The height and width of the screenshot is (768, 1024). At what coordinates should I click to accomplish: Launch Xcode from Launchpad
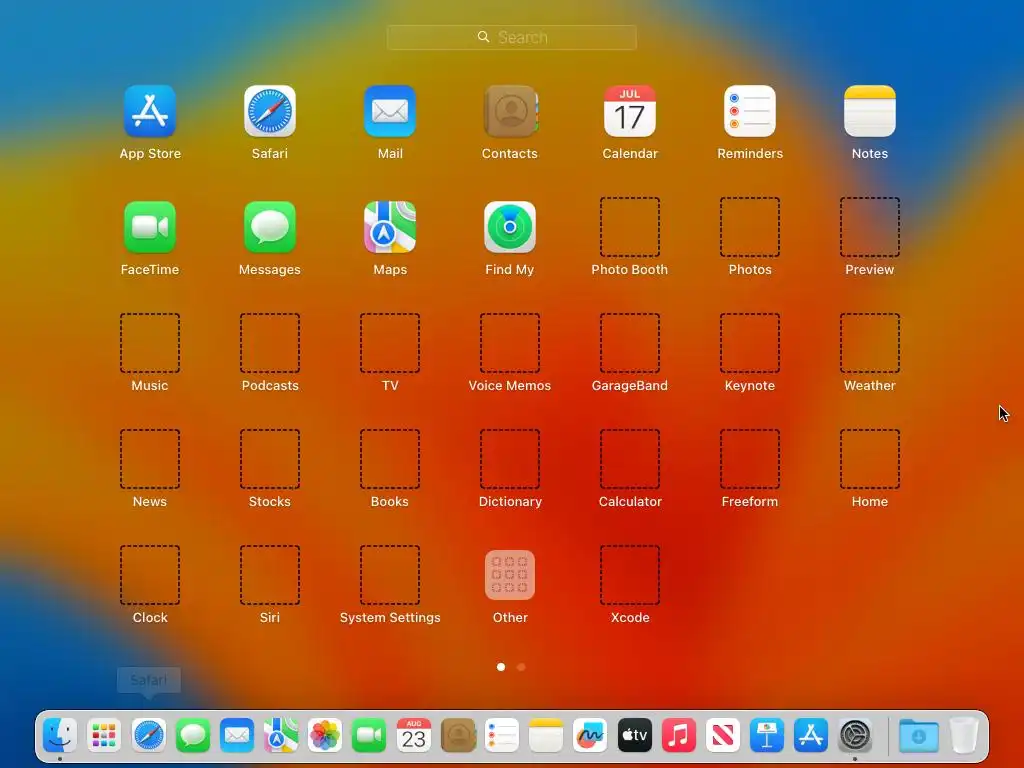point(630,575)
